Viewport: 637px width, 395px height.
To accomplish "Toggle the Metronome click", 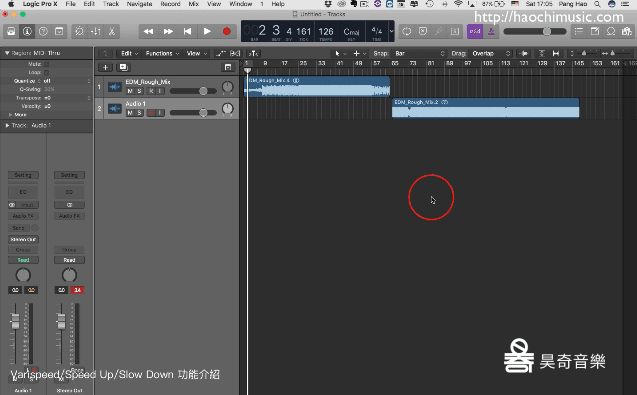I will click(491, 31).
